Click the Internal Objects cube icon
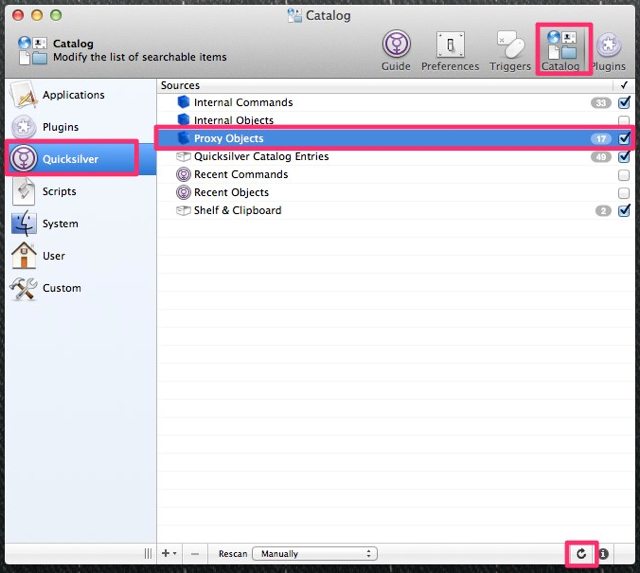The height and width of the screenshot is (573, 640). point(183,120)
